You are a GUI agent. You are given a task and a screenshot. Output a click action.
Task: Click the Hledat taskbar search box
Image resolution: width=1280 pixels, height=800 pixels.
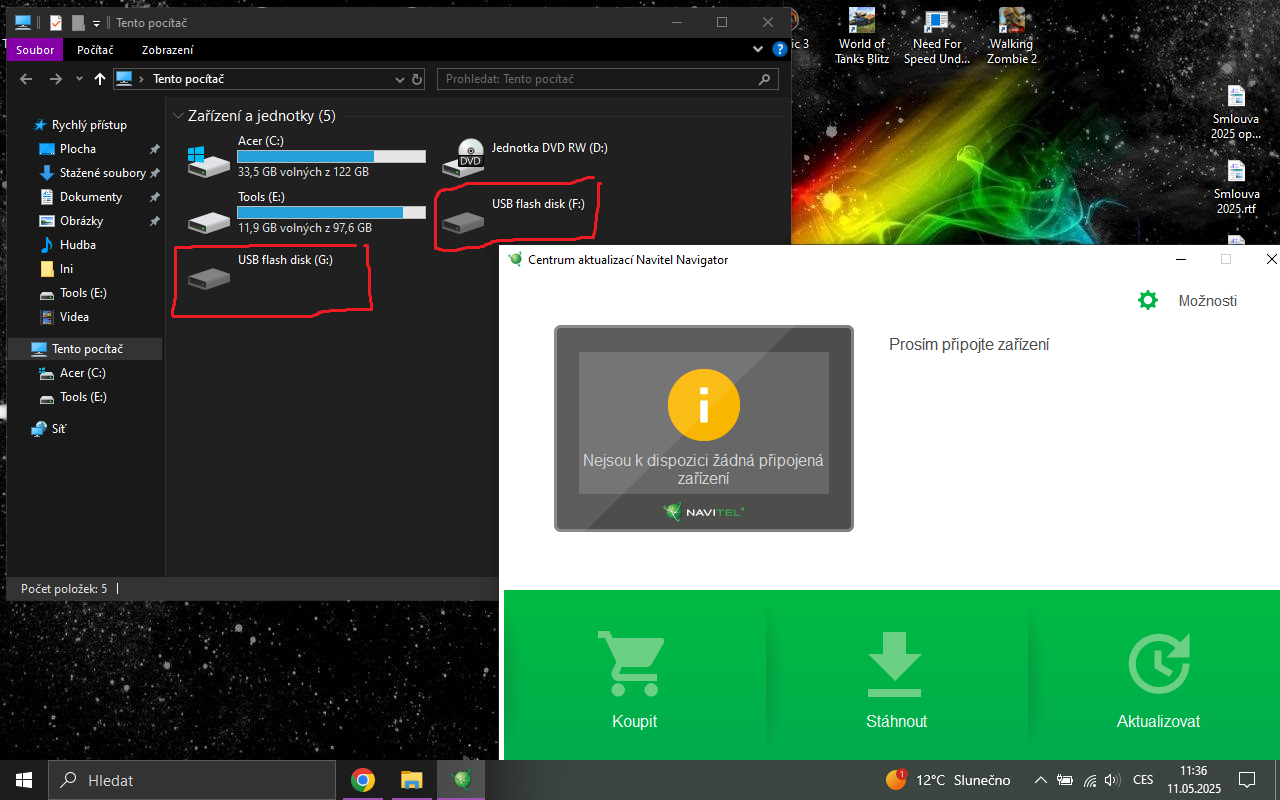click(191, 780)
